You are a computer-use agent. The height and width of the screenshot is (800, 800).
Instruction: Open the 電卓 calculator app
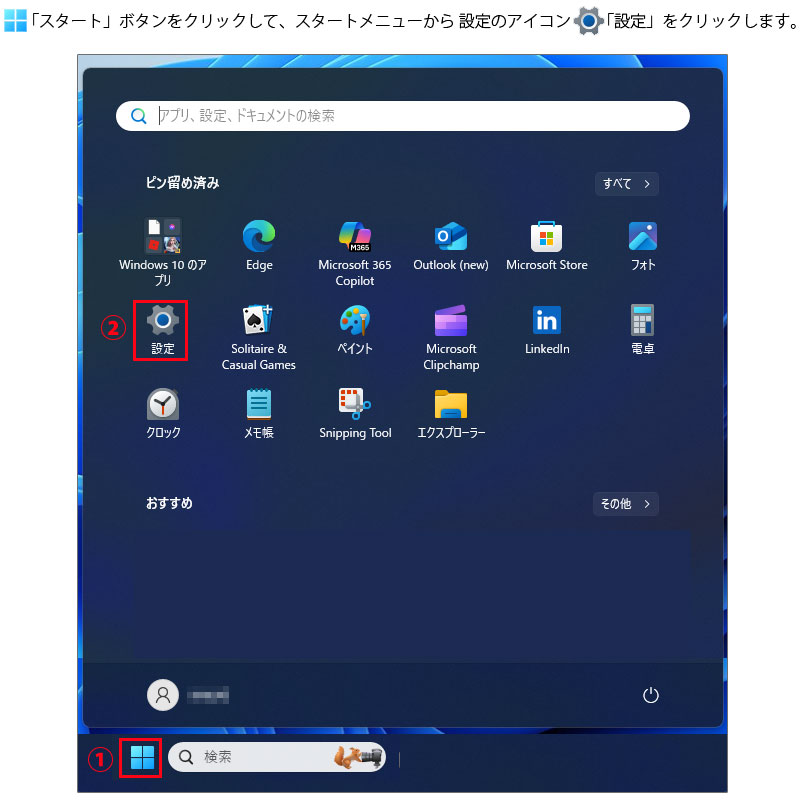(643, 330)
